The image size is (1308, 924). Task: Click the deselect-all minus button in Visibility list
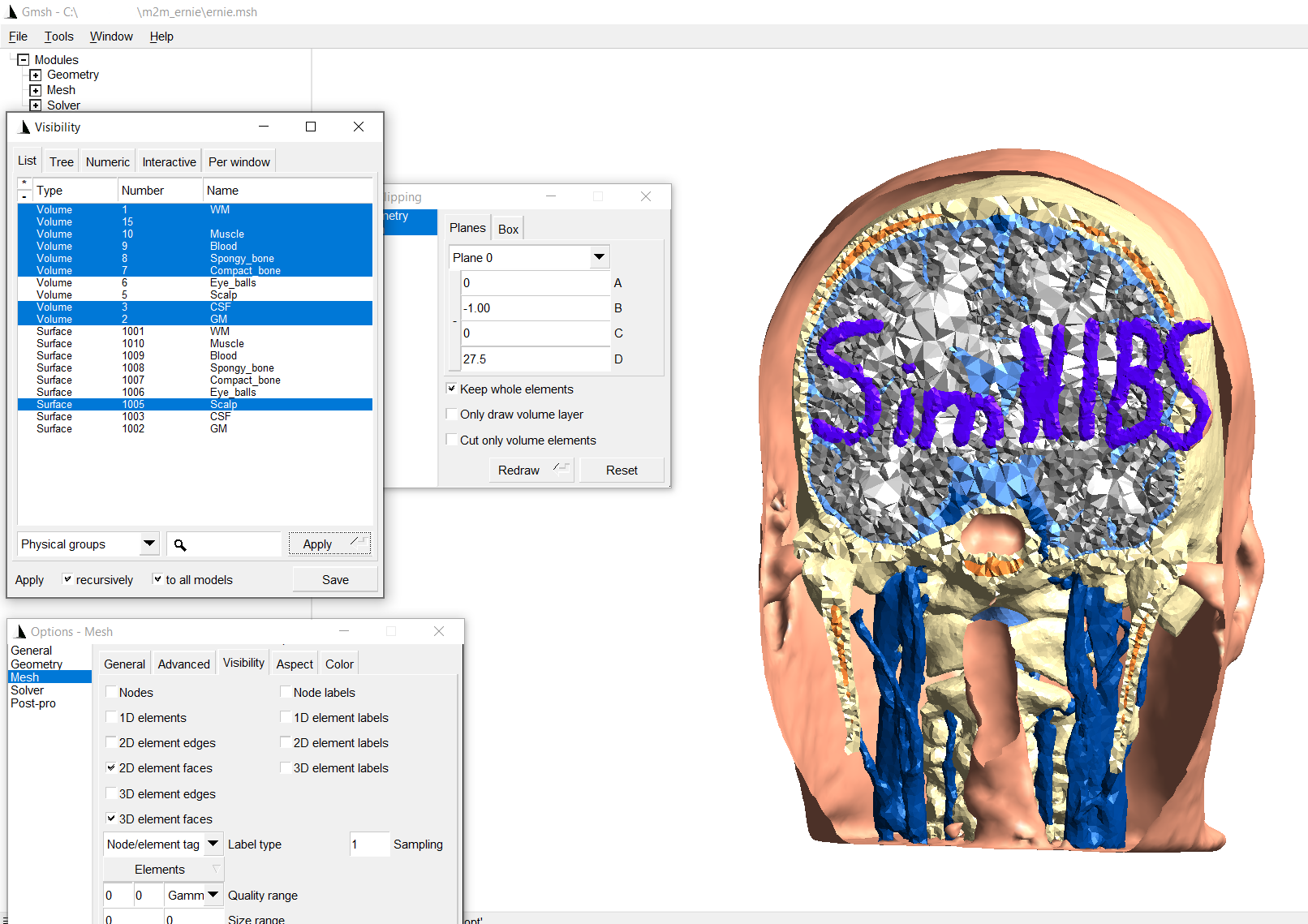pos(24,196)
